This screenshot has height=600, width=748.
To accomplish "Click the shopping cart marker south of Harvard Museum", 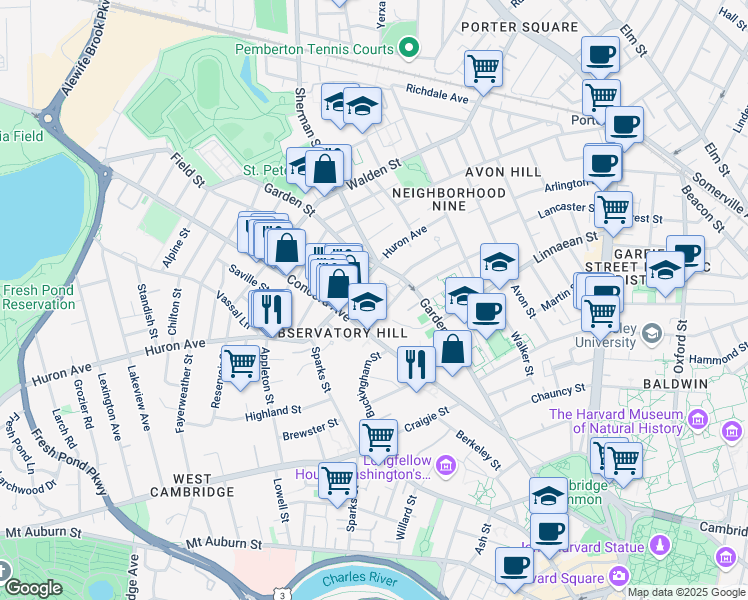I will (x=623, y=462).
